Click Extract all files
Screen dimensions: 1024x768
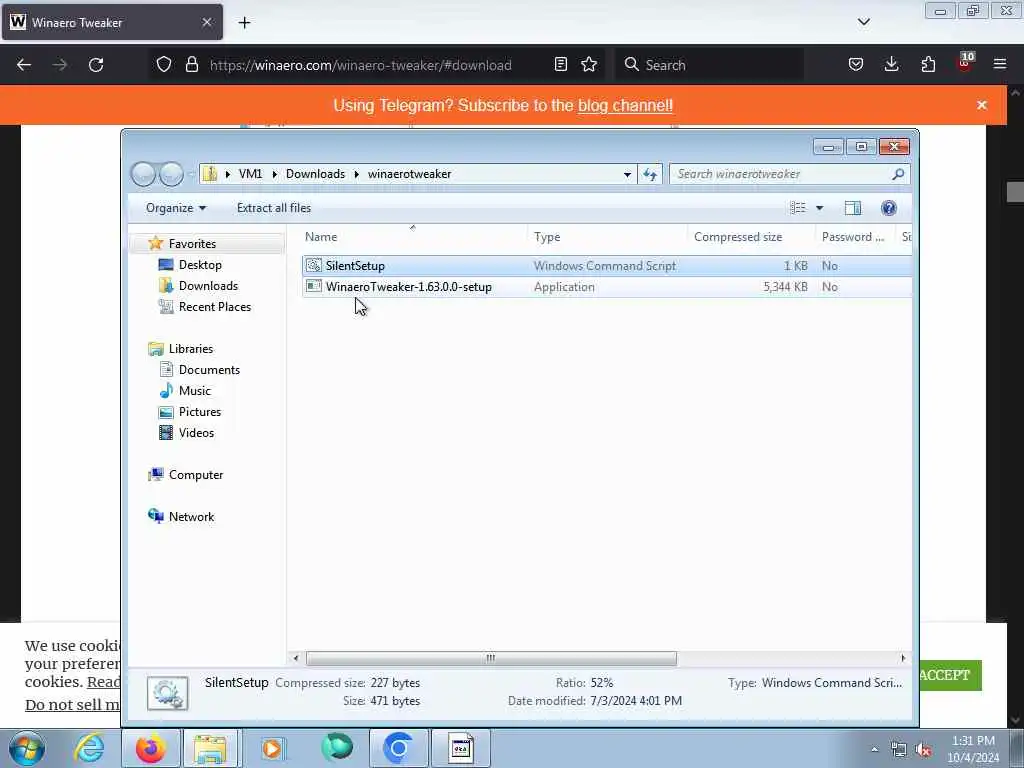(274, 208)
